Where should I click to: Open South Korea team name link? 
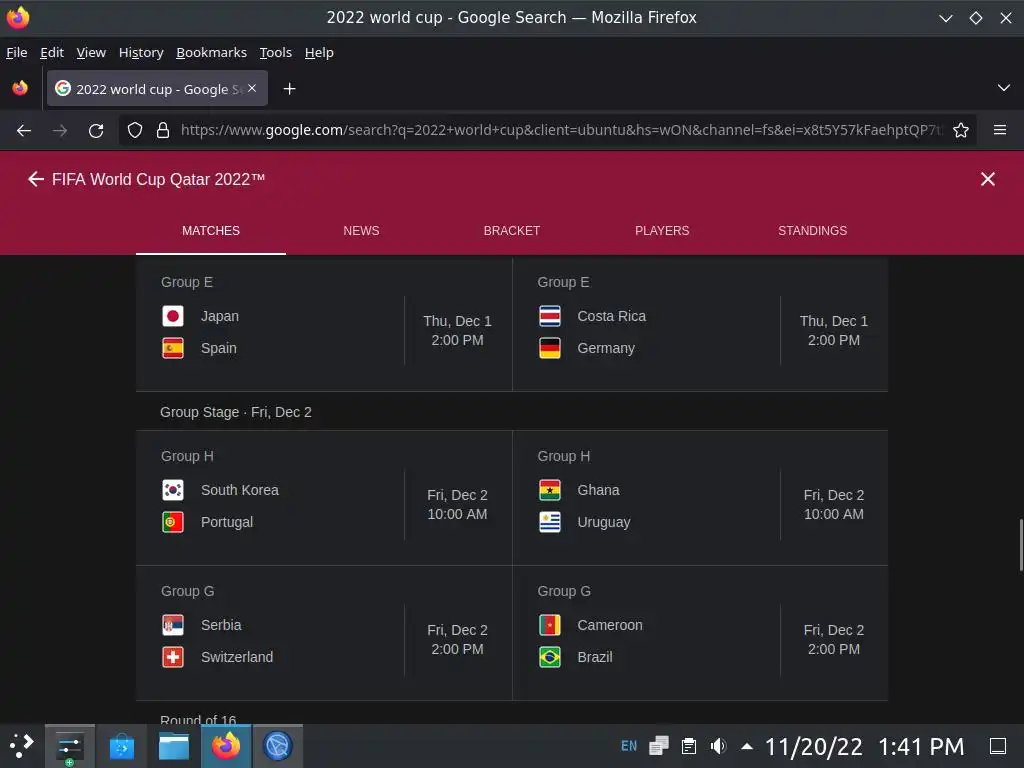pos(240,490)
